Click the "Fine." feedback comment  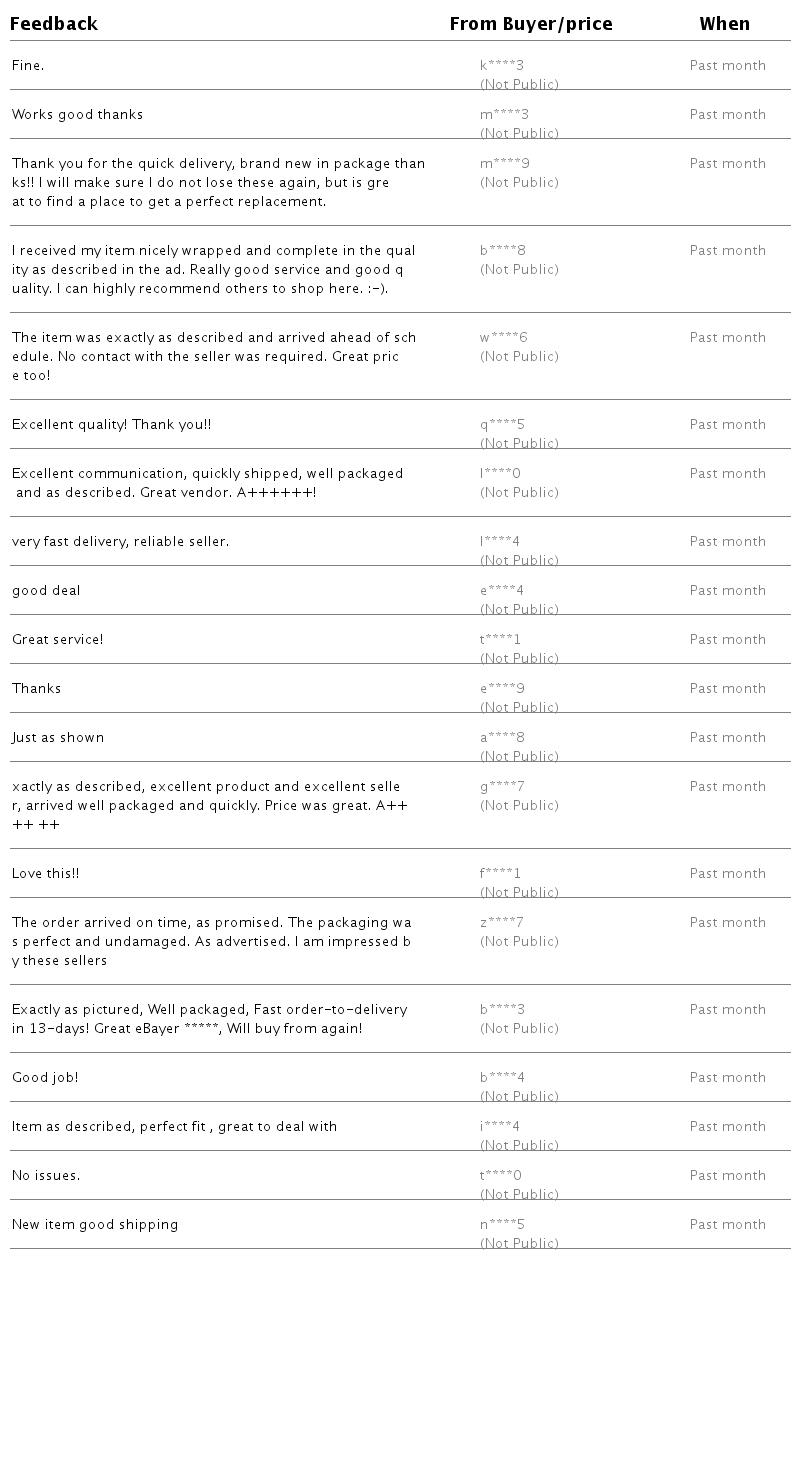tap(28, 66)
